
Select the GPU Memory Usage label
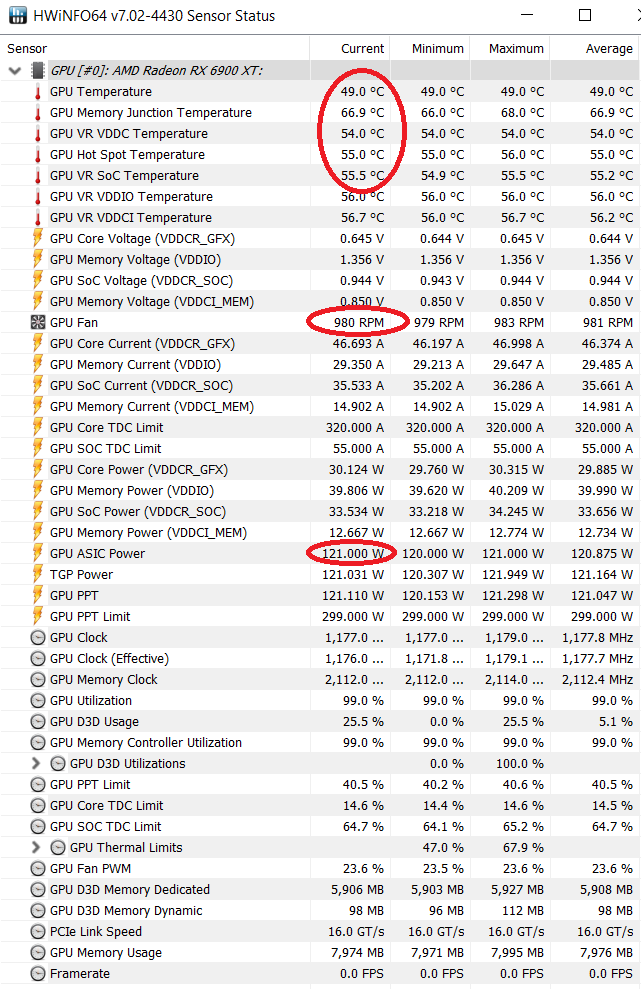[106, 952]
